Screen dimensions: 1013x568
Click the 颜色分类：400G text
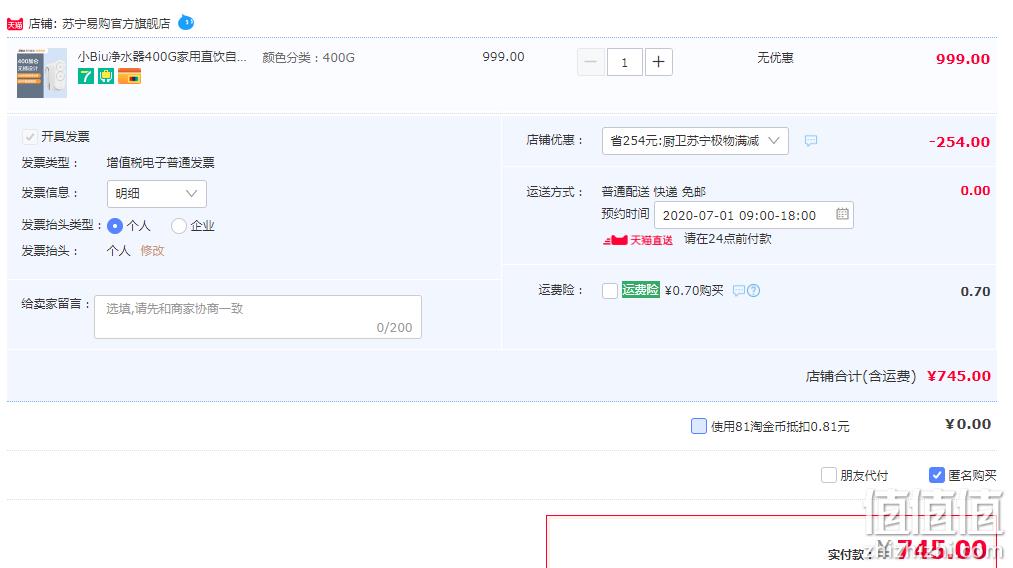tap(308, 58)
